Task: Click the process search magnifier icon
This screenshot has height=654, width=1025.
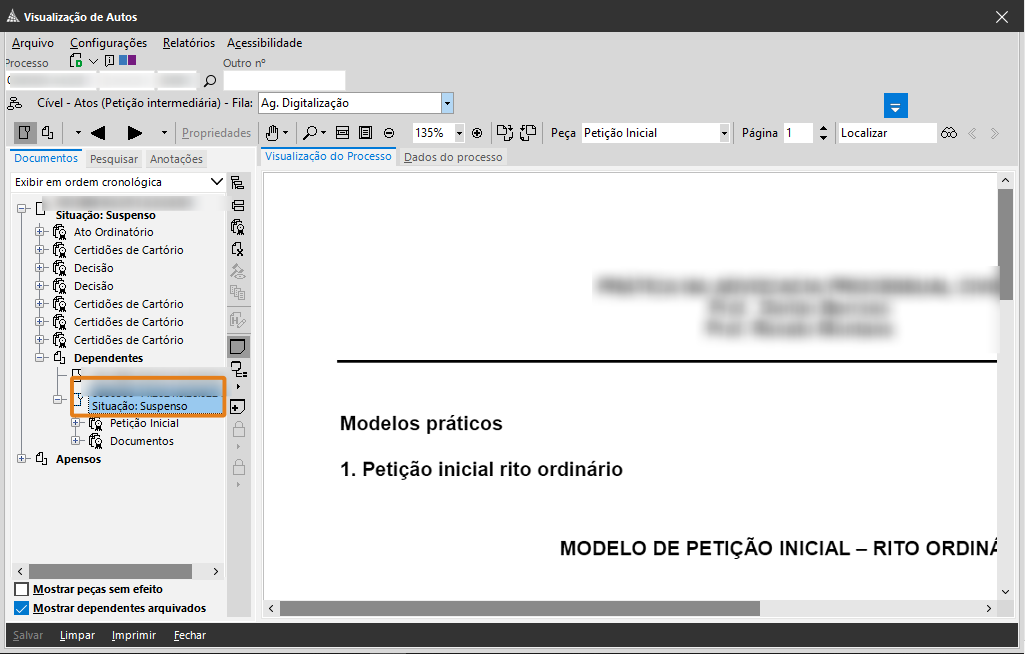Action: (210, 81)
